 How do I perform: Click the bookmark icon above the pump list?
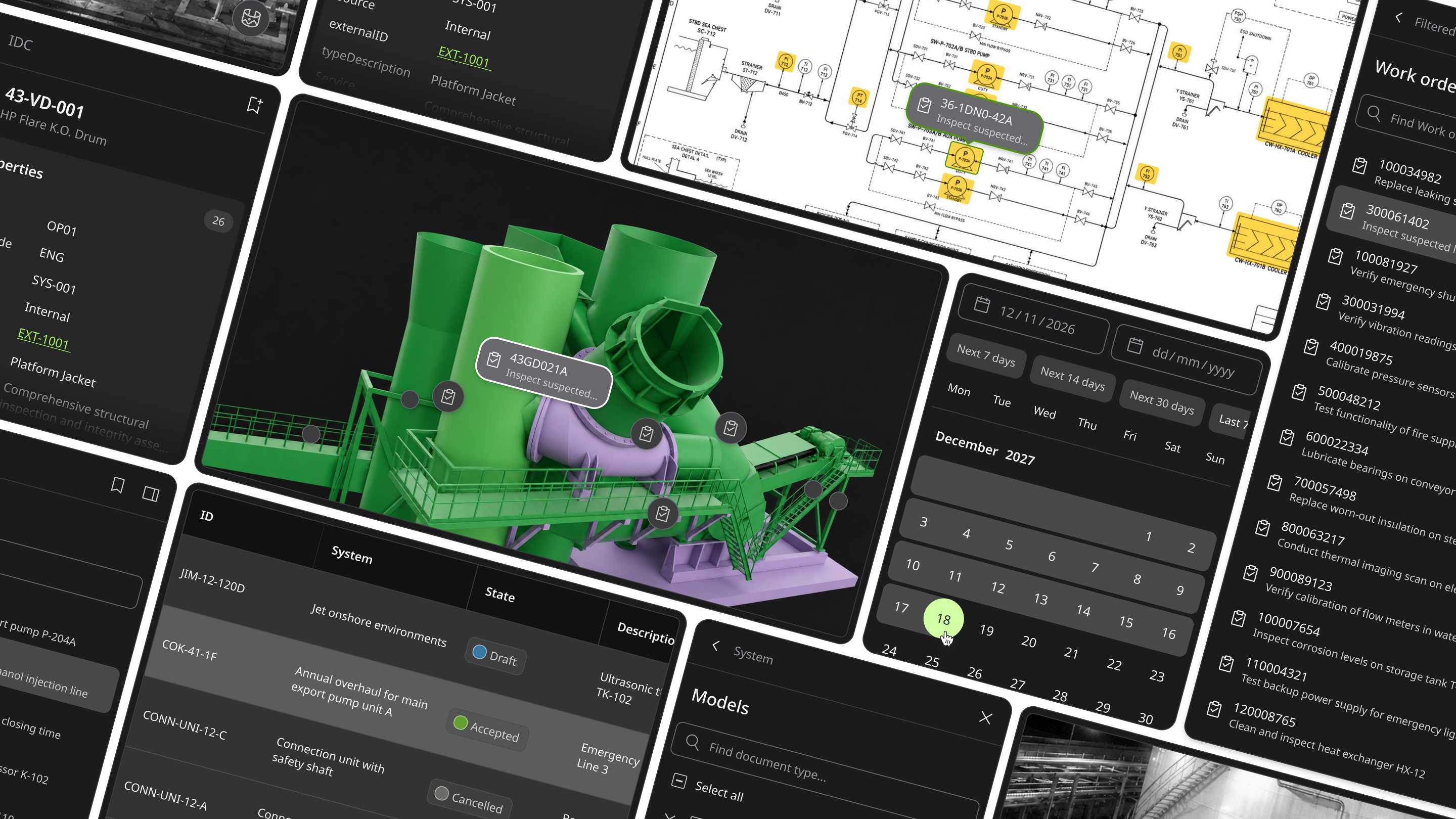[x=117, y=485]
